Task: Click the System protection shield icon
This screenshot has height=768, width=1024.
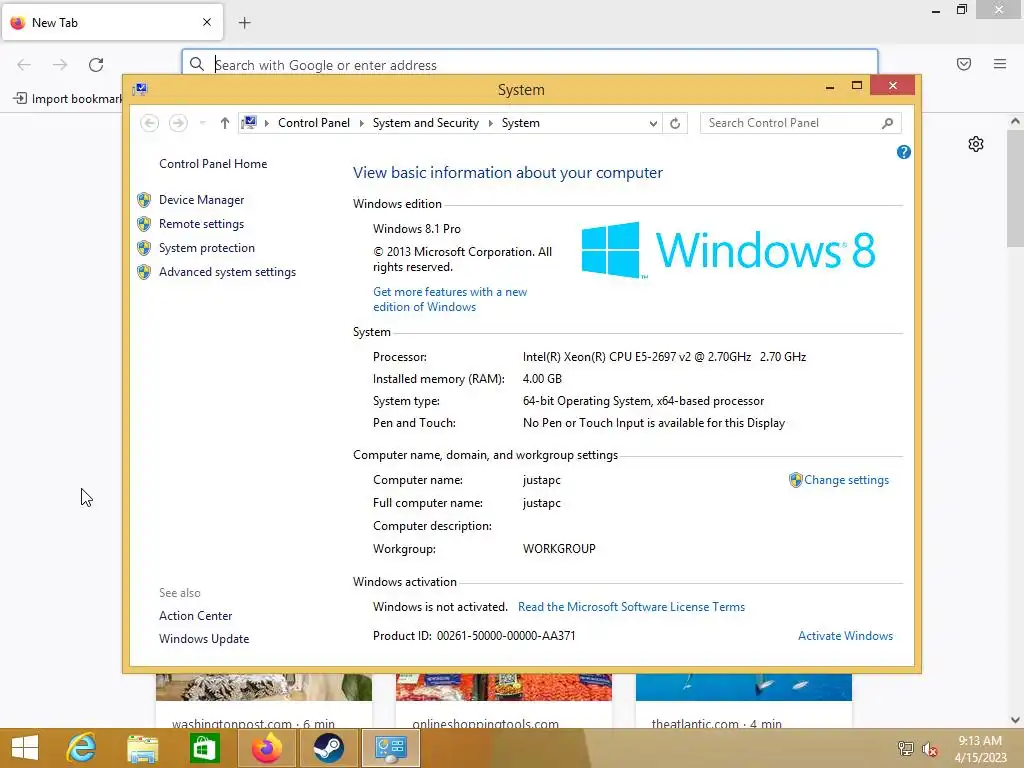Action: 144,248
